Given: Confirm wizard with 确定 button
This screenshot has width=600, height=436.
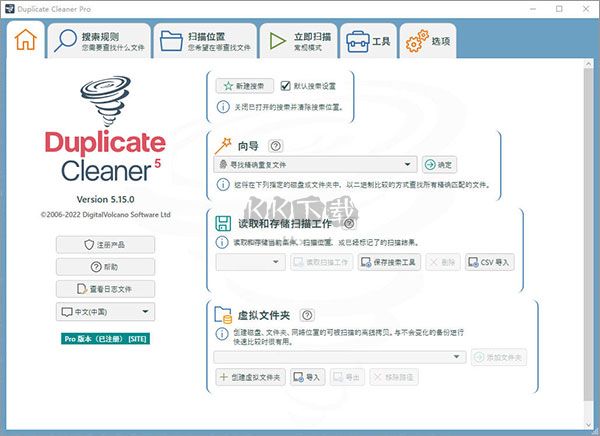Looking at the screenshot, I should [x=439, y=165].
